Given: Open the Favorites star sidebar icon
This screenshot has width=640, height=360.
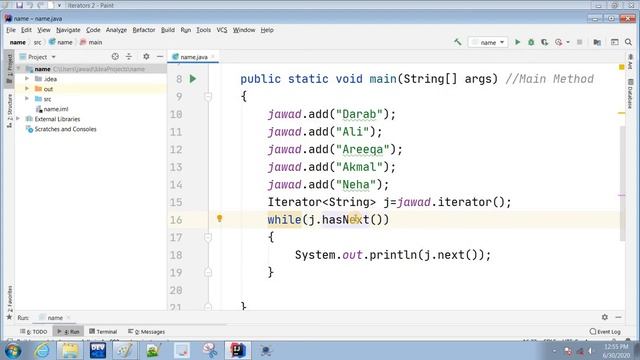Looking at the screenshot, I should click(x=9, y=317).
